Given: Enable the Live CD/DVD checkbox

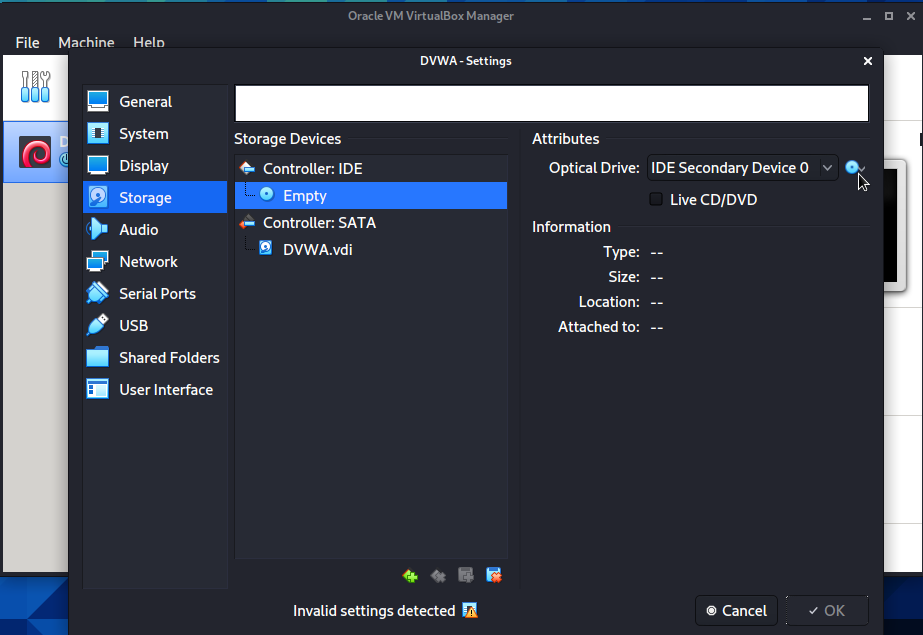Looking at the screenshot, I should click(656, 199).
